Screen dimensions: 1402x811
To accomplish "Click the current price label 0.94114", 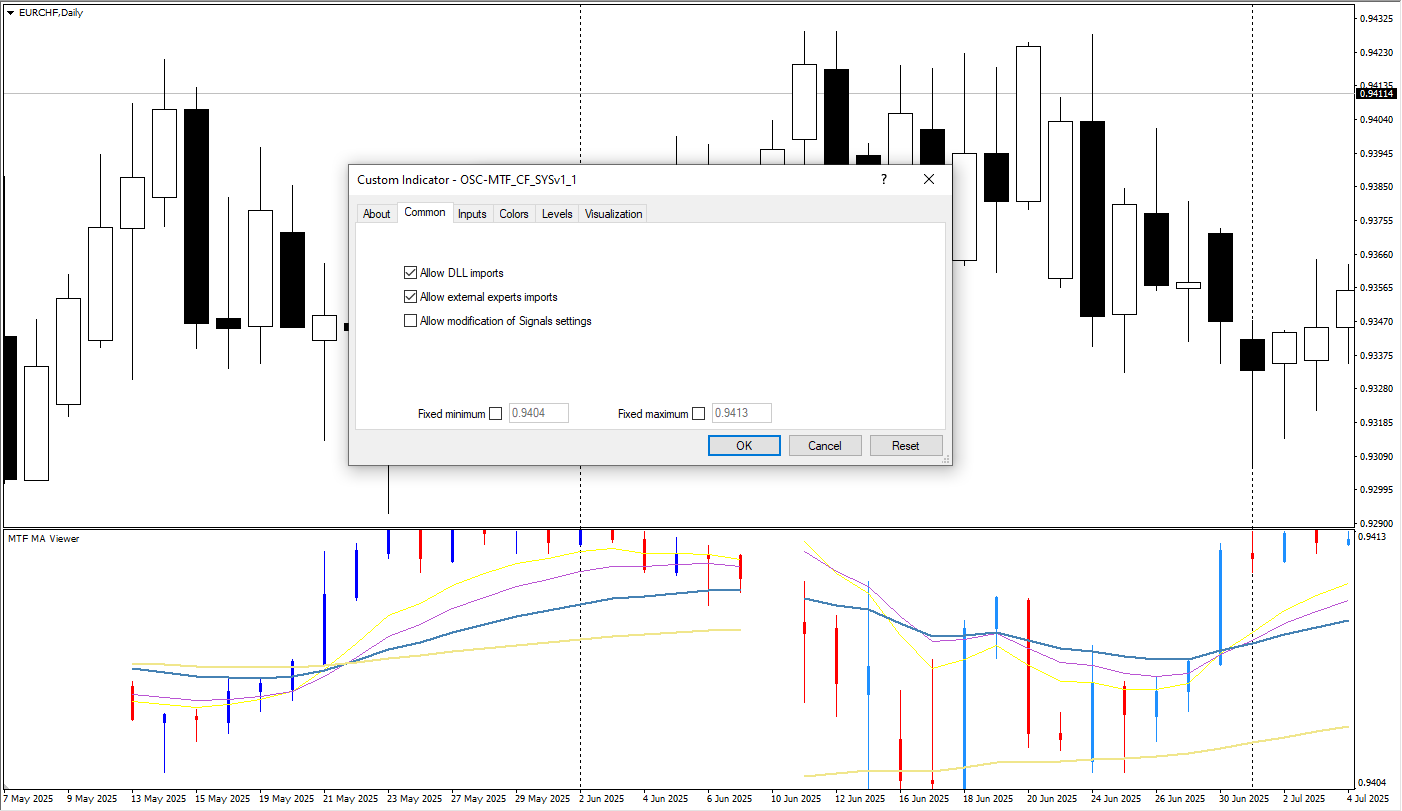I will 1376,93.
